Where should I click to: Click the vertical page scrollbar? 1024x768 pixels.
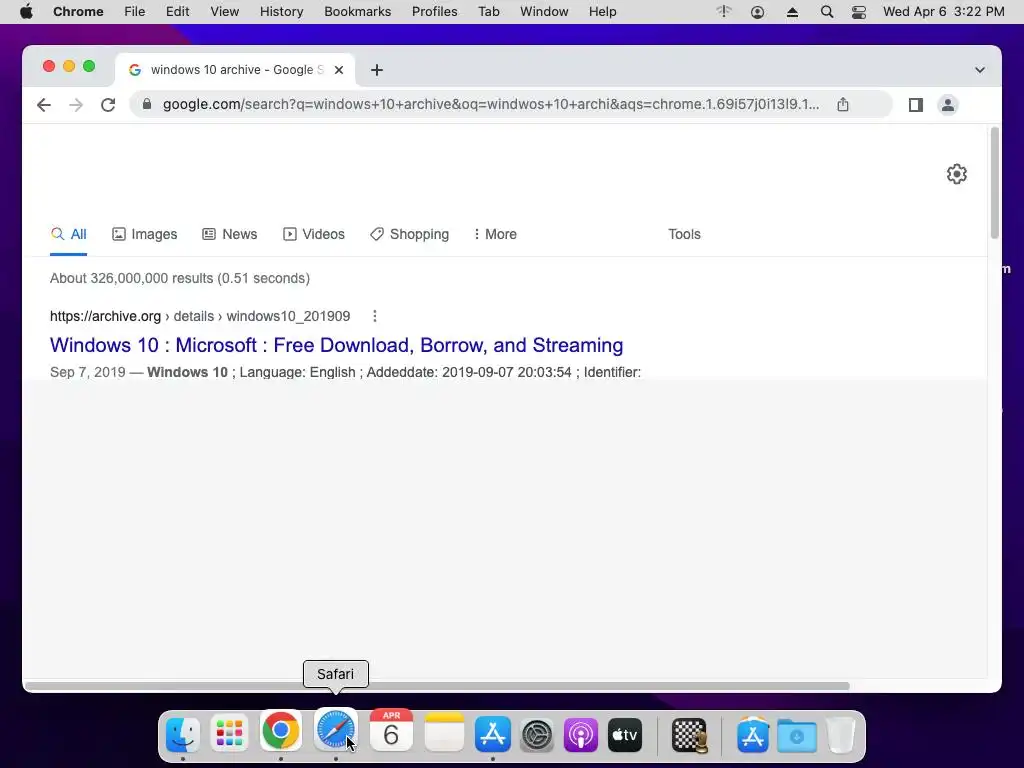click(995, 184)
